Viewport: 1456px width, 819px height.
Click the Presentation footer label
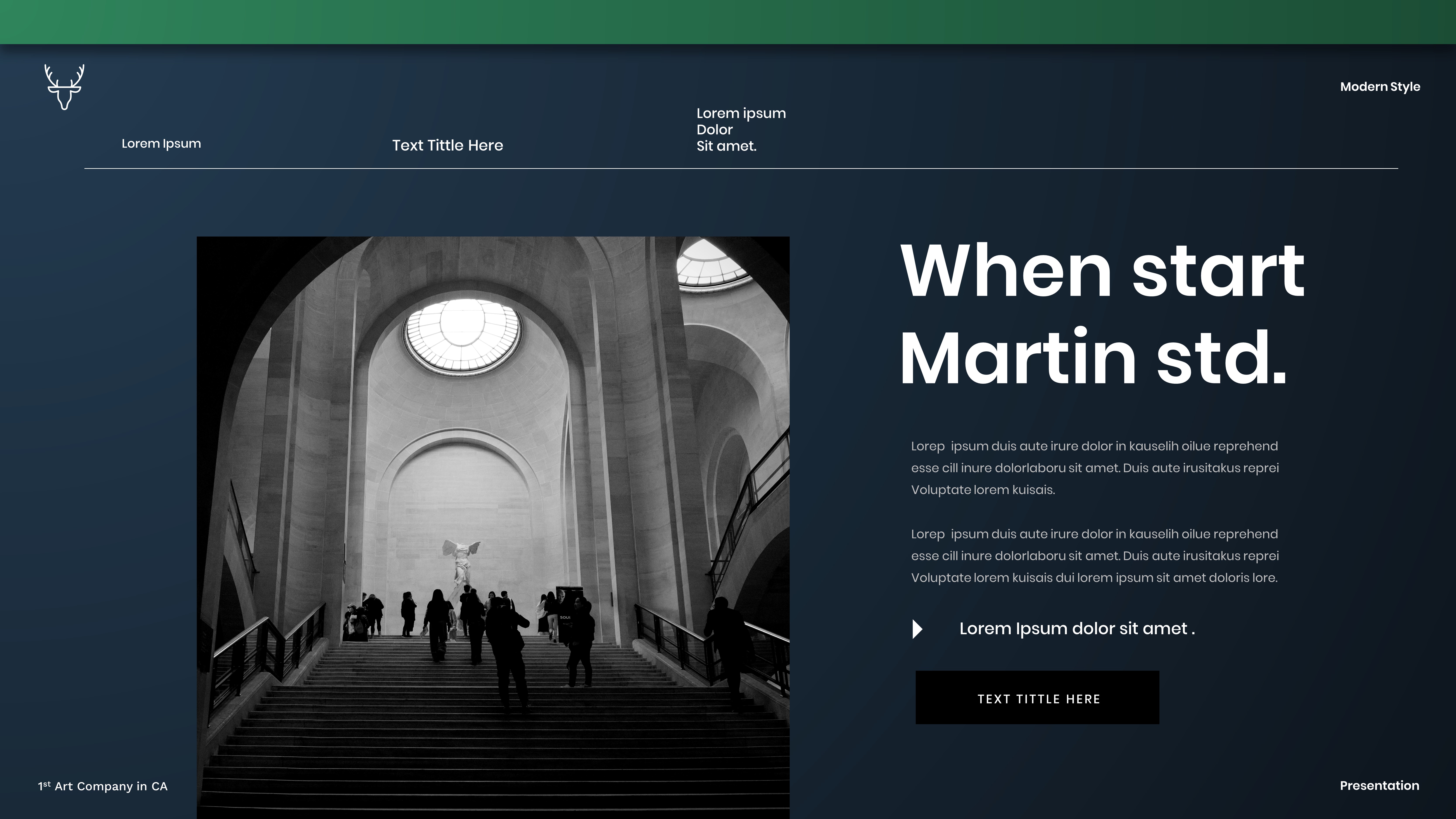(x=1379, y=786)
